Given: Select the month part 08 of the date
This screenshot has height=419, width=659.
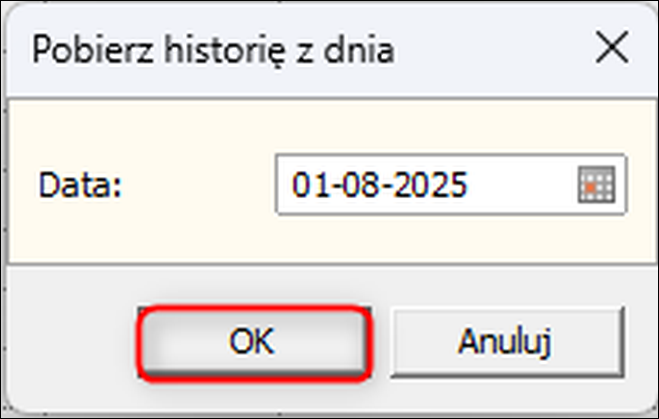Looking at the screenshot, I should [x=352, y=185].
